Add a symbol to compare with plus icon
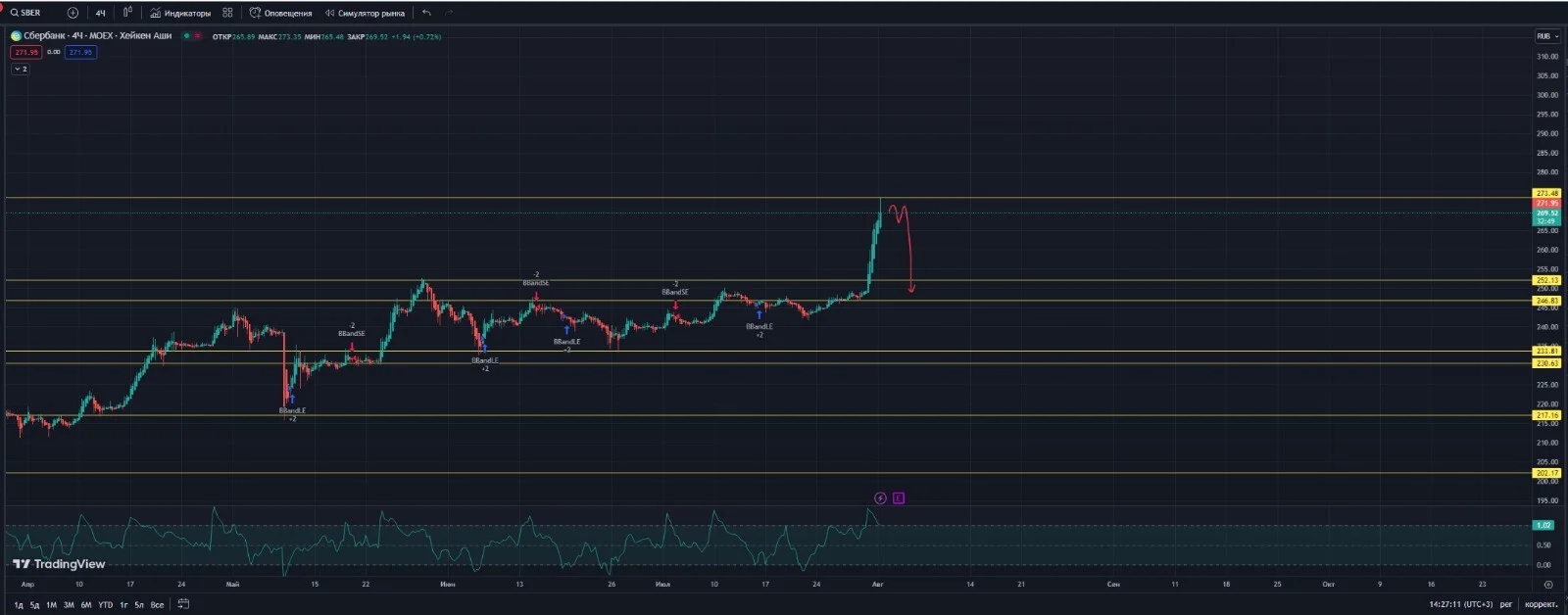 [x=73, y=13]
